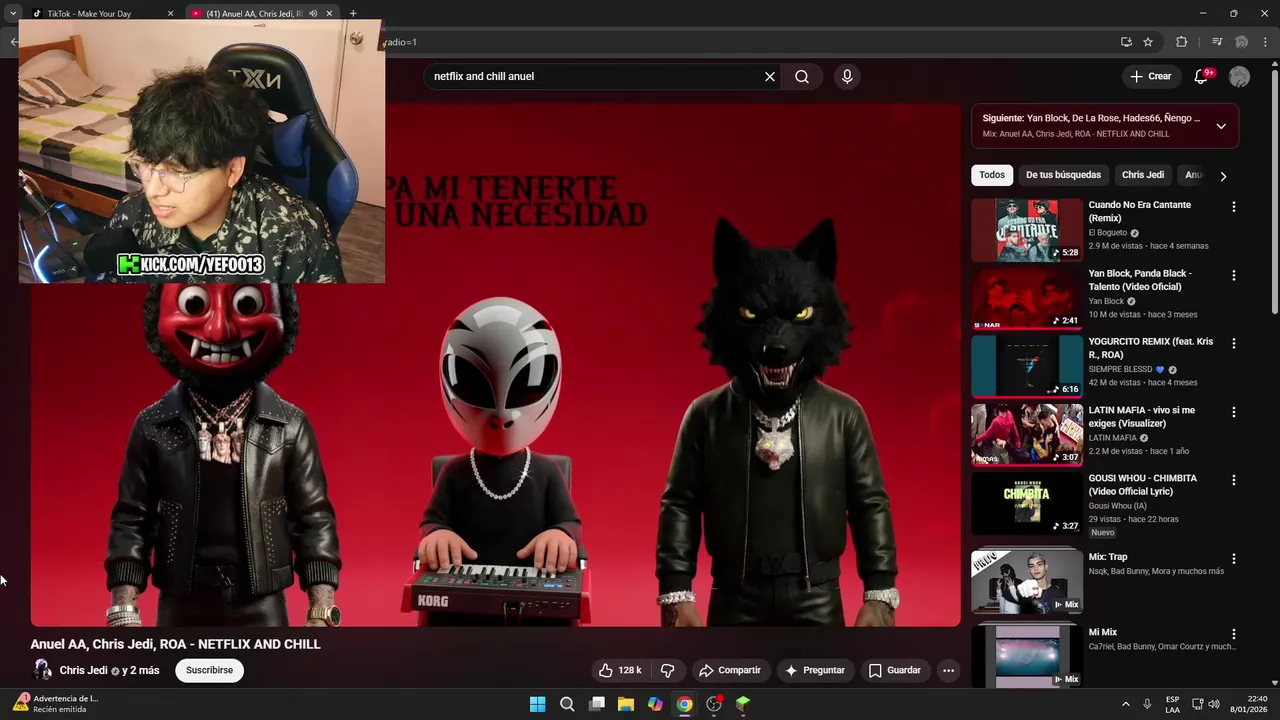This screenshot has width=1280, height=720.
Task: Click the Crear button
Action: tap(1150, 76)
